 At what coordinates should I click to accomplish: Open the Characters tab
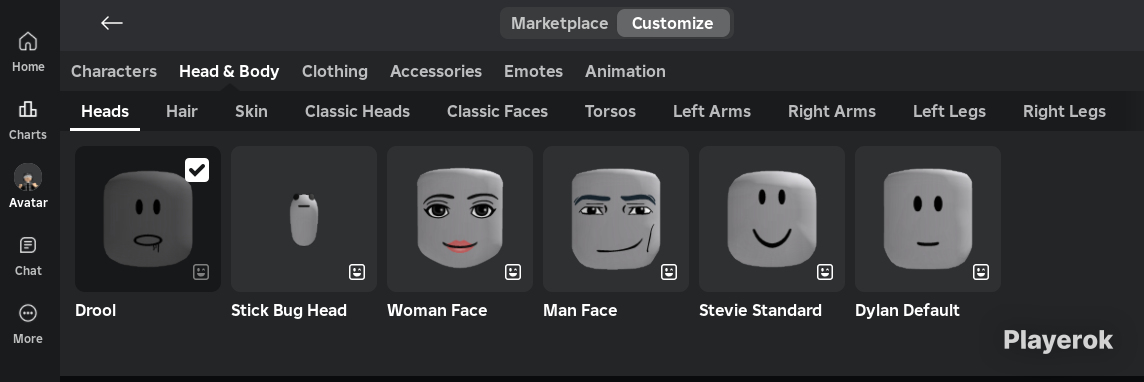[x=114, y=71]
